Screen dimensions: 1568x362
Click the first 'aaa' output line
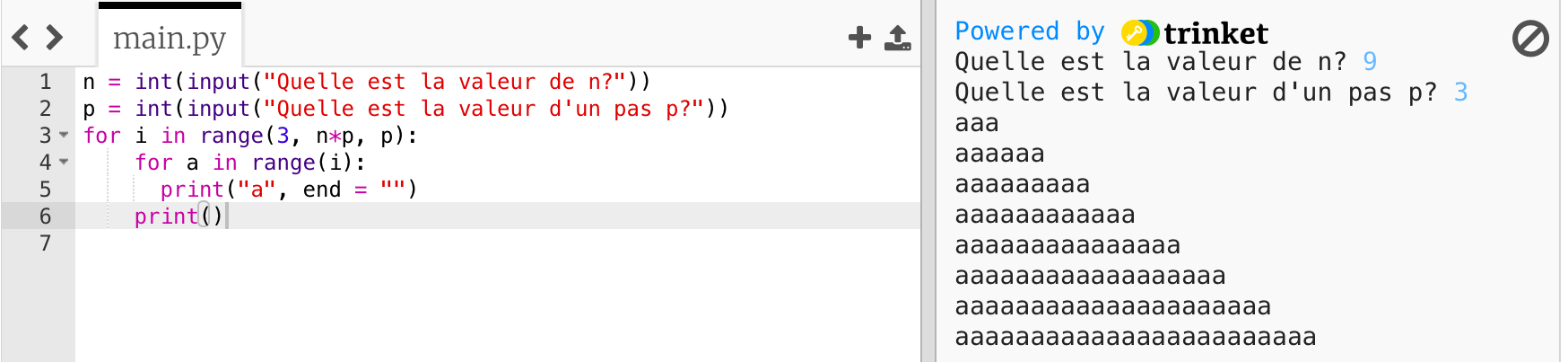tap(977, 123)
